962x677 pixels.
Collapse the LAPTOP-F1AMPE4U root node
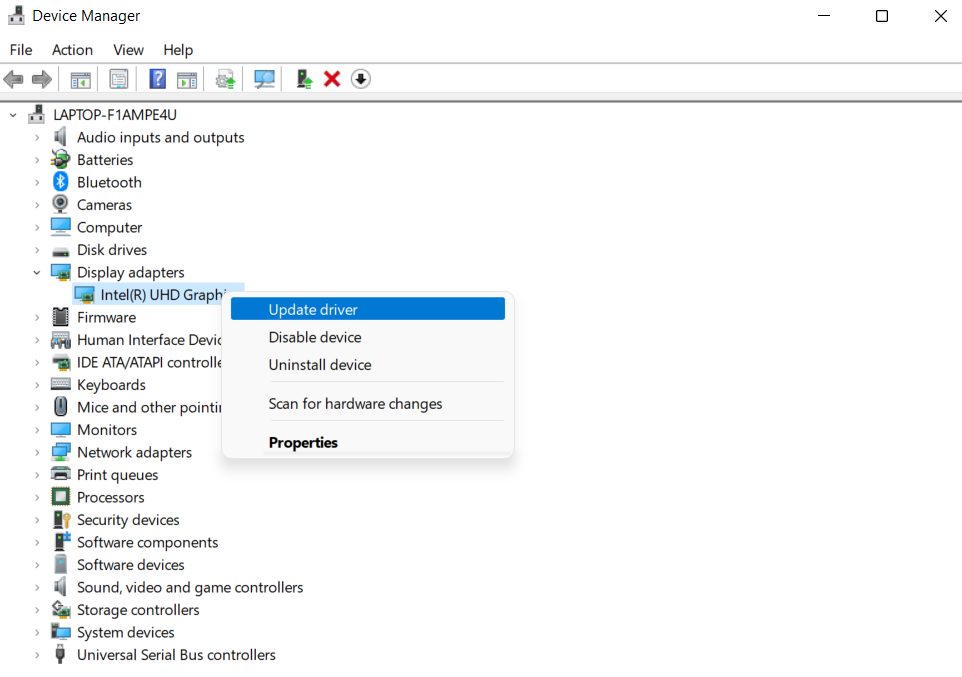13,115
